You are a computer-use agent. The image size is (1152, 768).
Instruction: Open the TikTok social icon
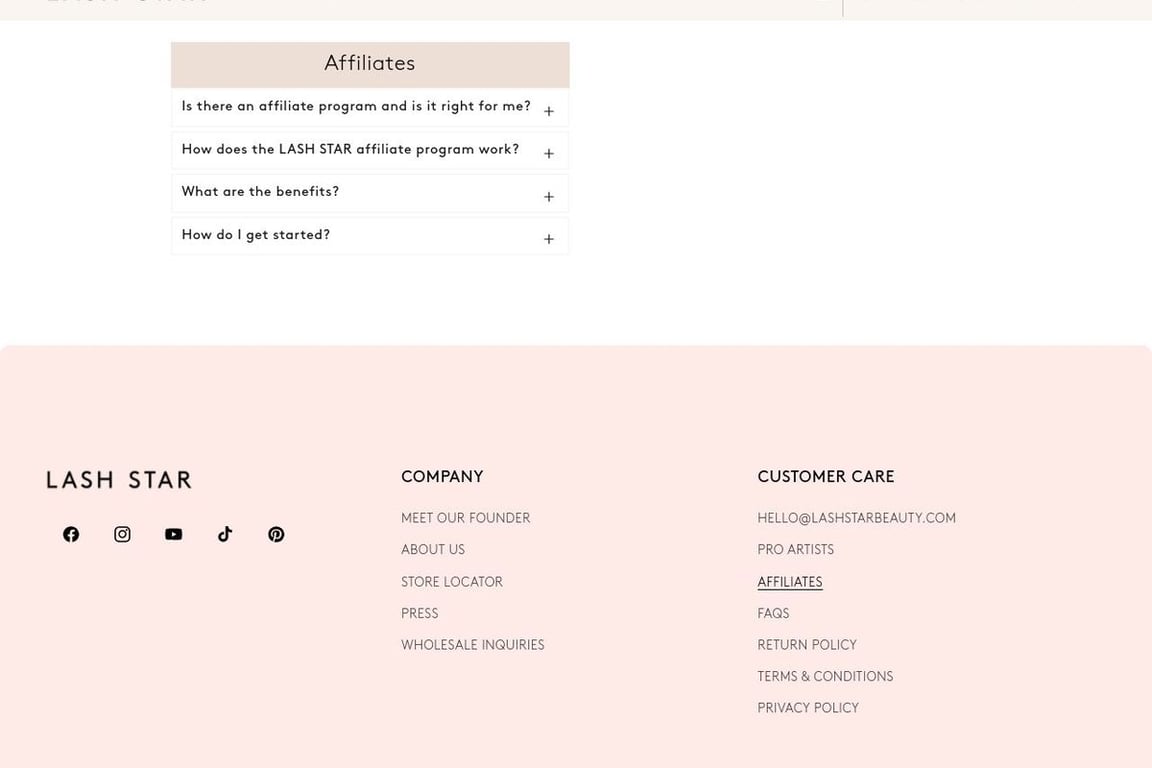tap(225, 534)
